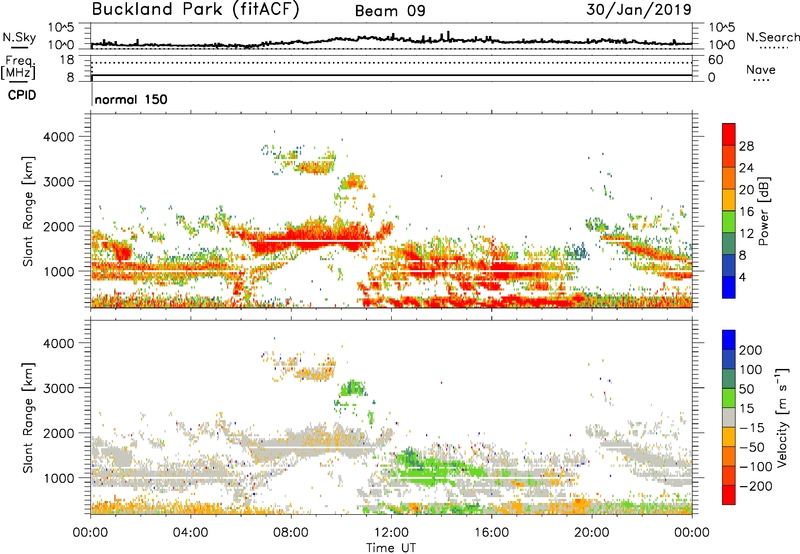
Task: Click velocity colorbar value 50
Action: [746, 389]
